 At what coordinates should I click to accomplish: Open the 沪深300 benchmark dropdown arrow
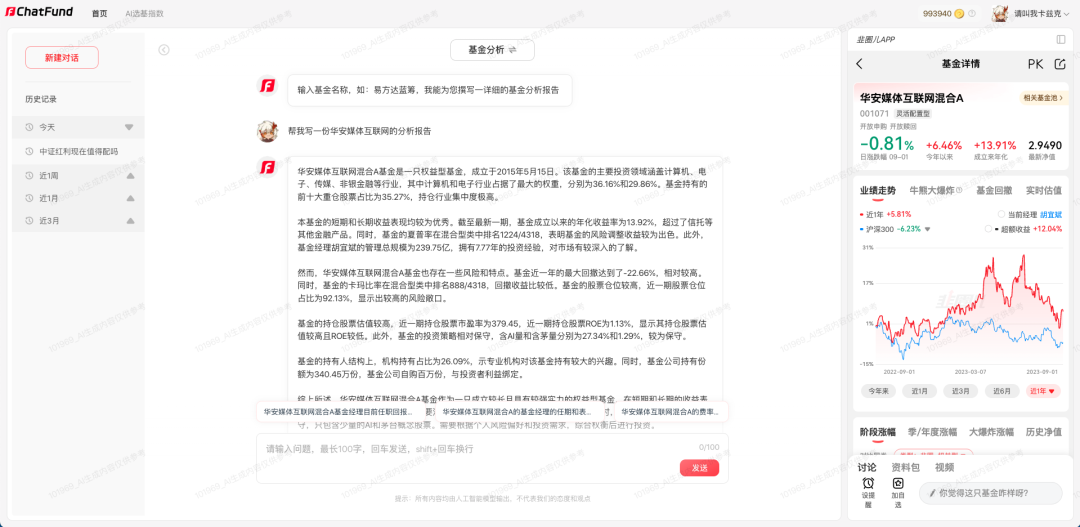point(928,229)
